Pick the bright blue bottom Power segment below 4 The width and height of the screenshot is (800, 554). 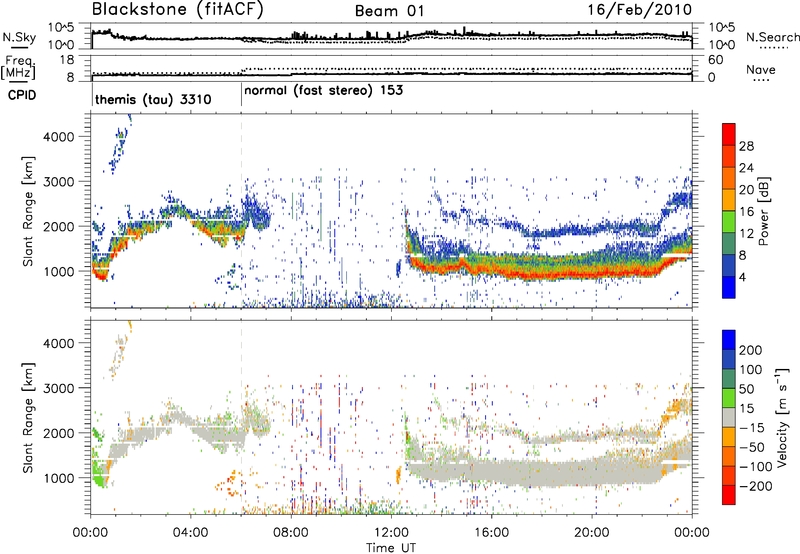729,287
